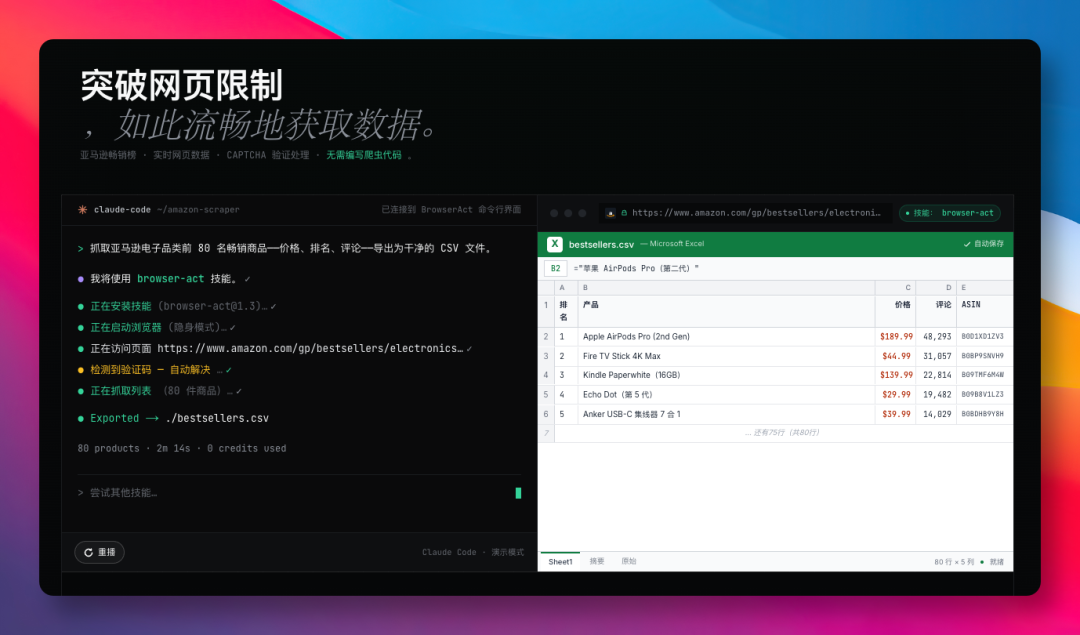Click 'Claude Code · 演示模式' footer text
Screen dimensions: 1080x635
473,552
